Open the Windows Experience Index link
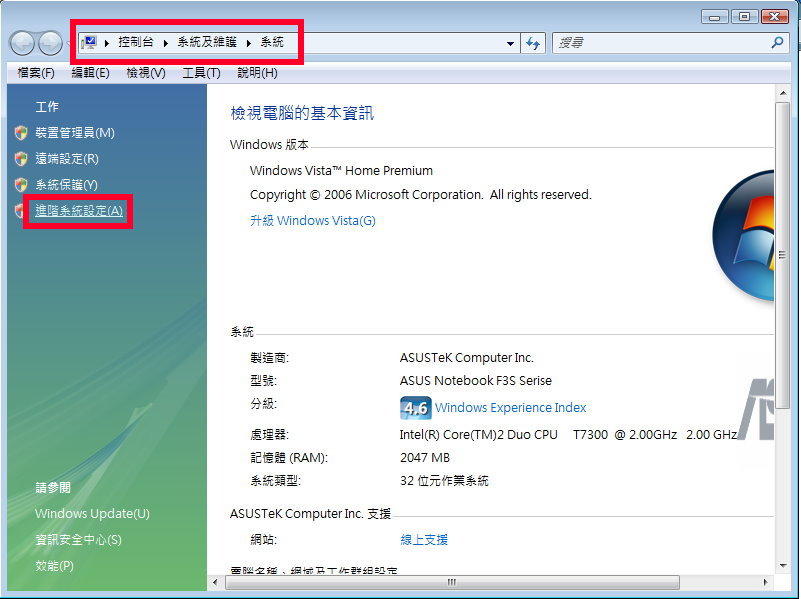 [x=510, y=408]
